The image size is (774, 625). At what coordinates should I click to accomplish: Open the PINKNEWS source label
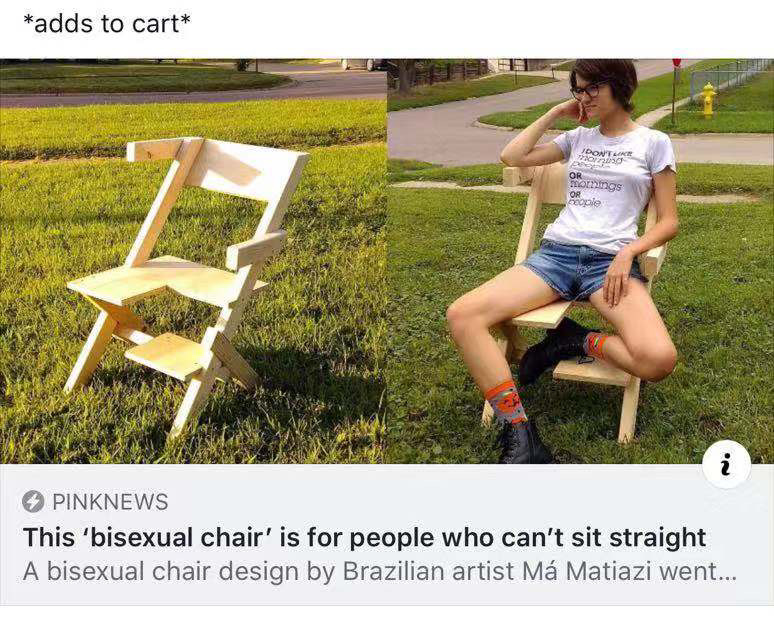(x=110, y=502)
